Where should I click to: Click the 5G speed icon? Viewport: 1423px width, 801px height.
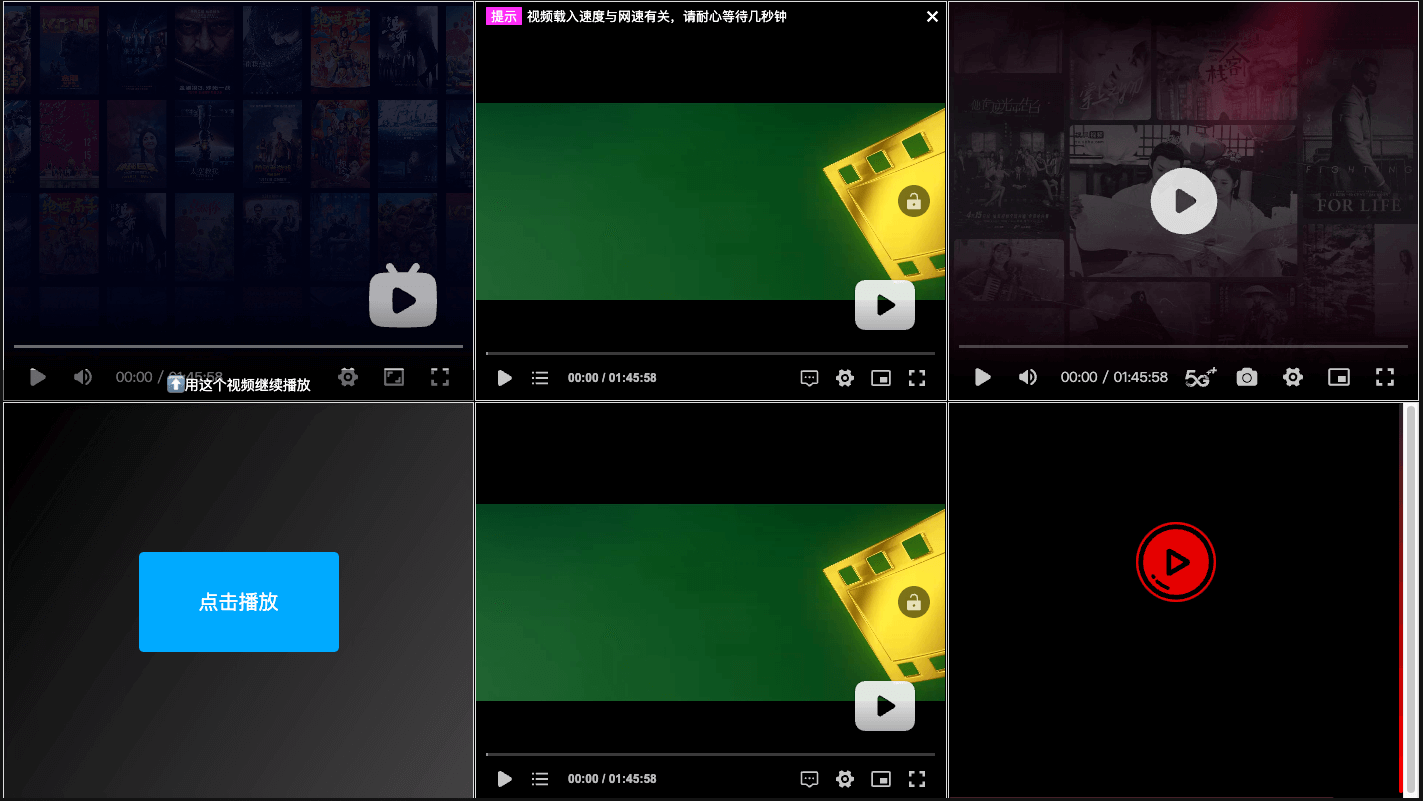(1200, 377)
